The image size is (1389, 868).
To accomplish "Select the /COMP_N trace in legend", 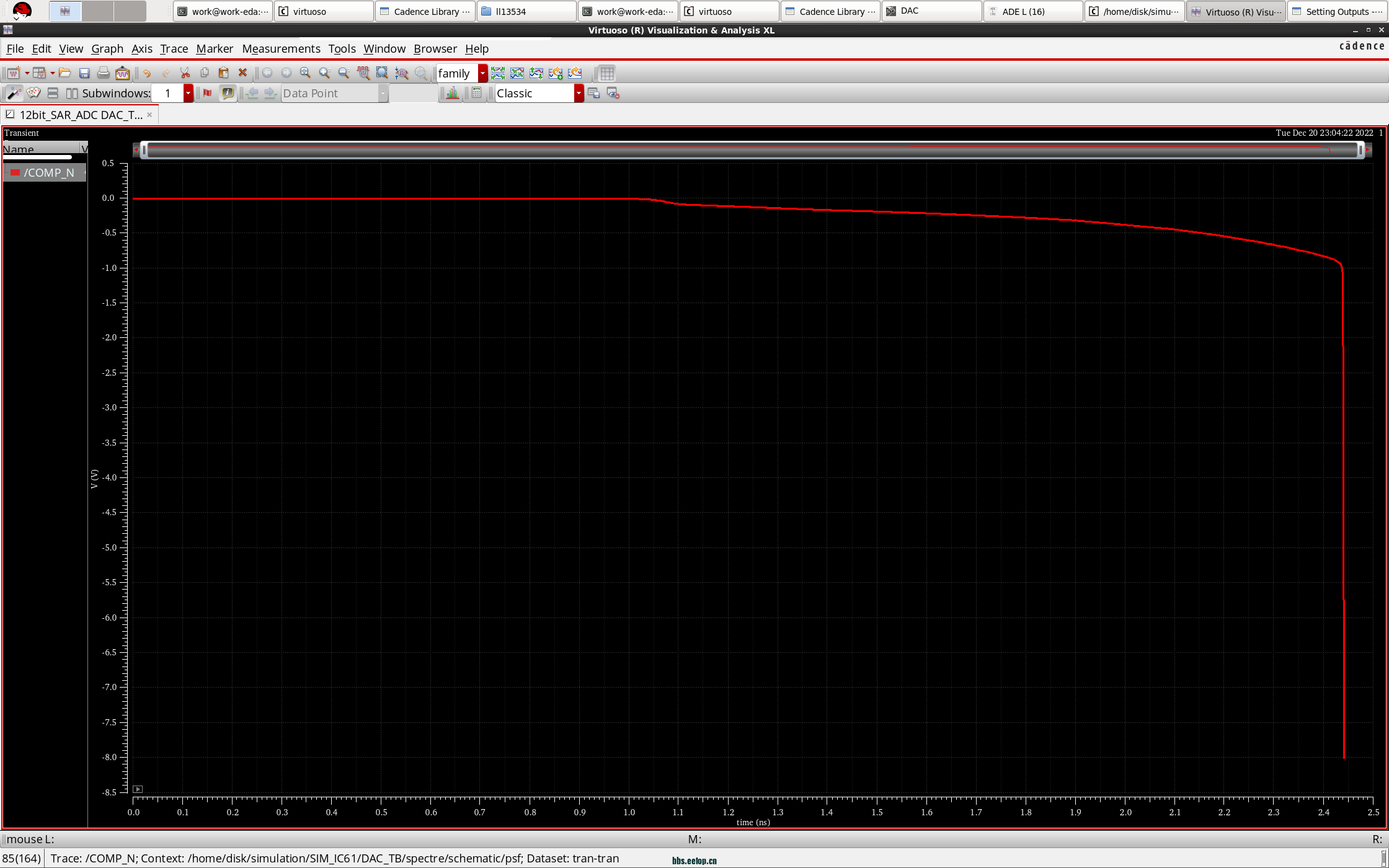I will tap(48, 172).
